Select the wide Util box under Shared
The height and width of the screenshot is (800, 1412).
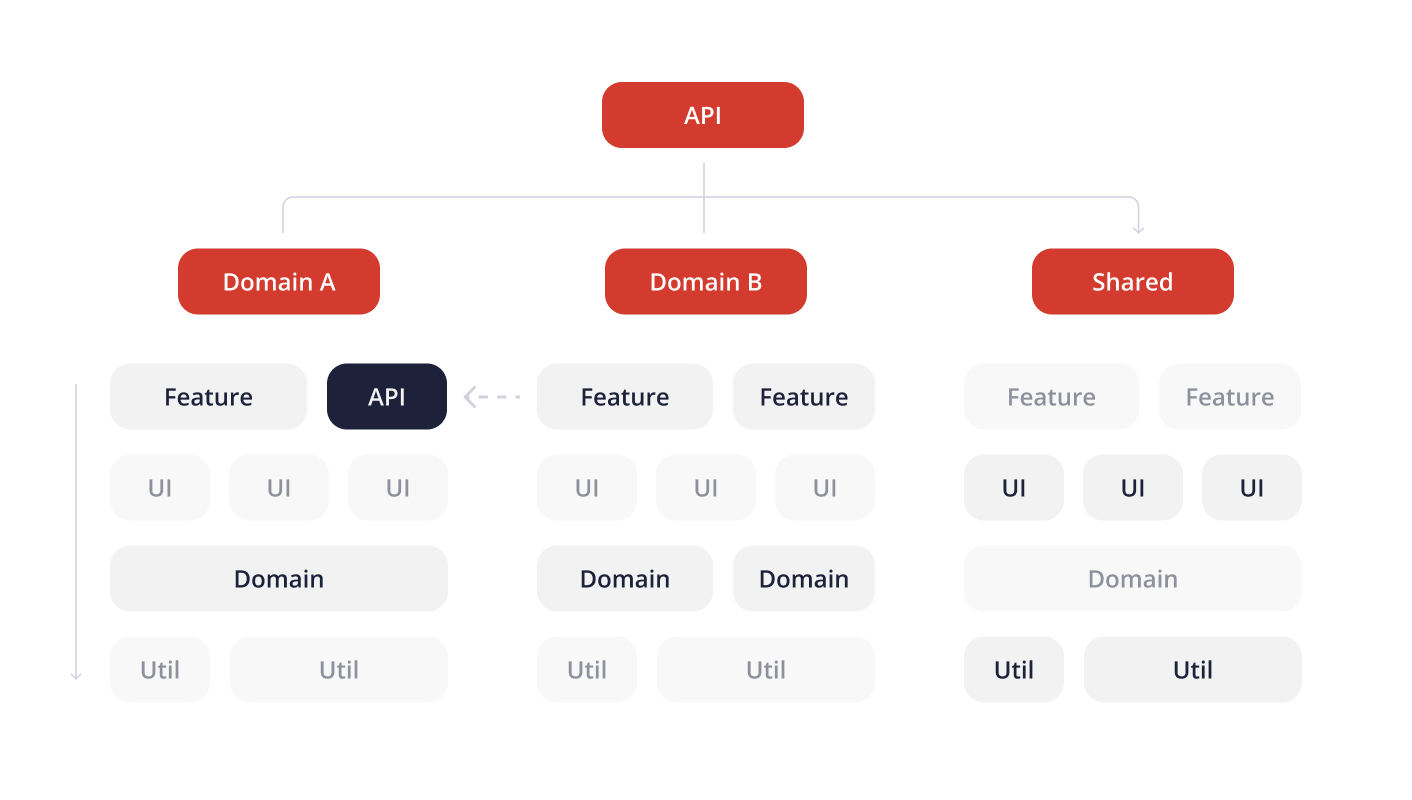point(1192,670)
